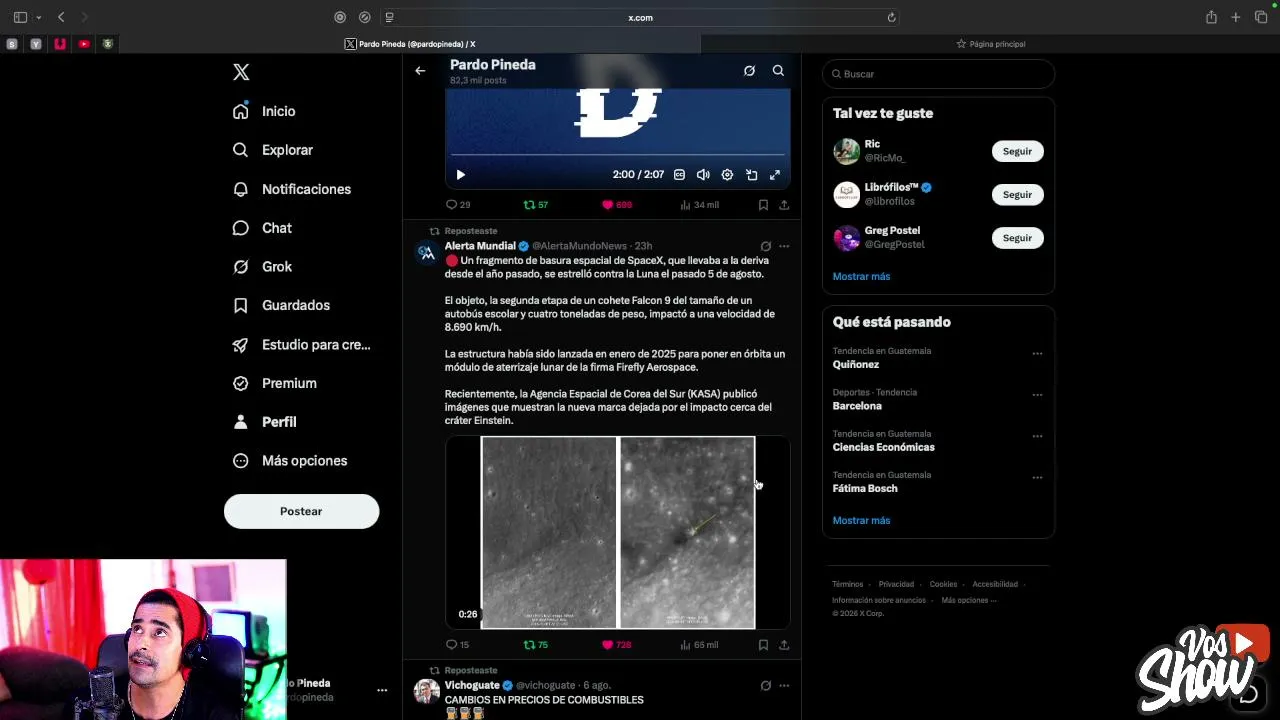Open Chat in the sidebar
The width and height of the screenshot is (1280, 720).
262,228
